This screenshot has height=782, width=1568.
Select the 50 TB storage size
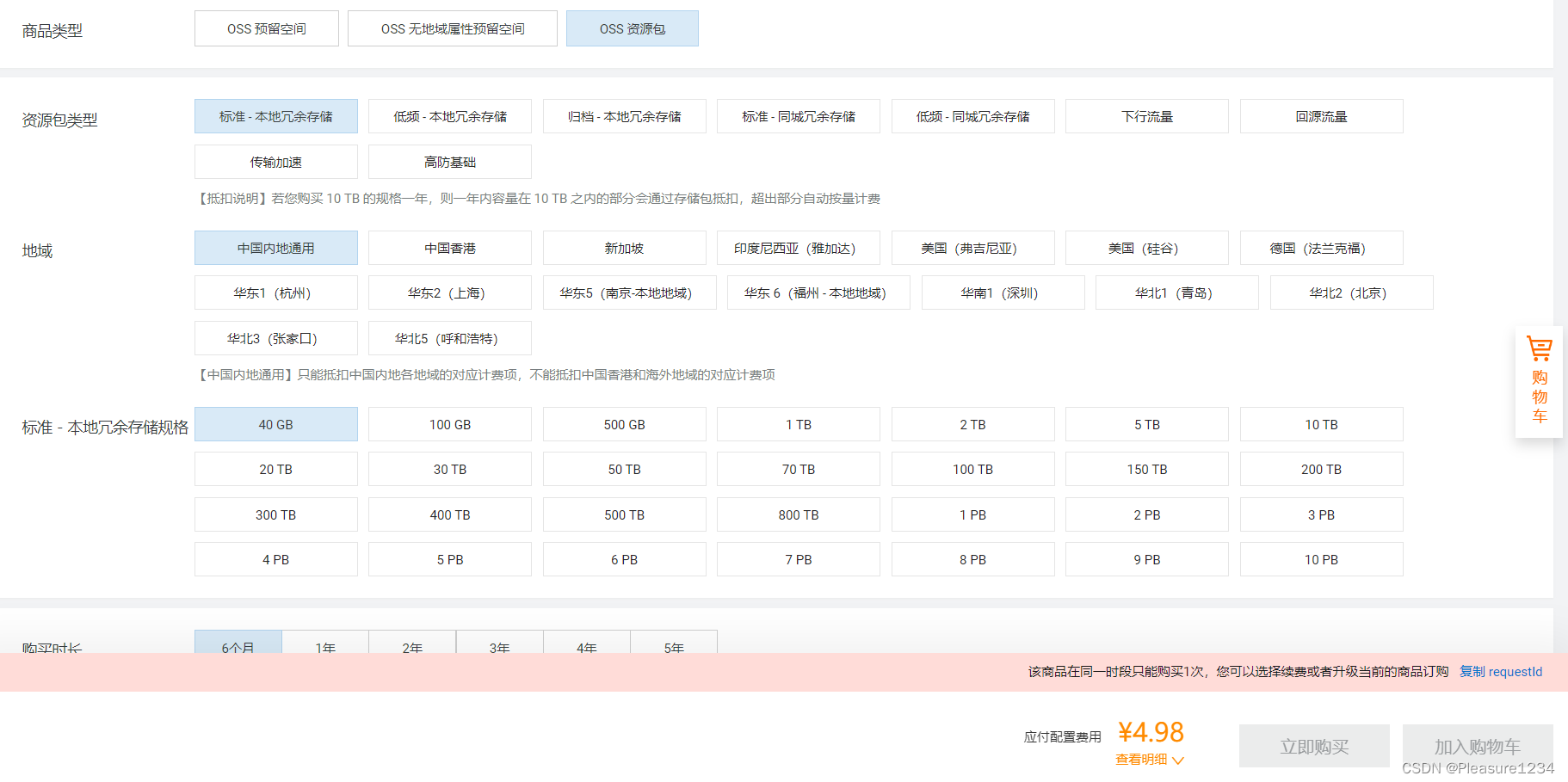coord(625,469)
